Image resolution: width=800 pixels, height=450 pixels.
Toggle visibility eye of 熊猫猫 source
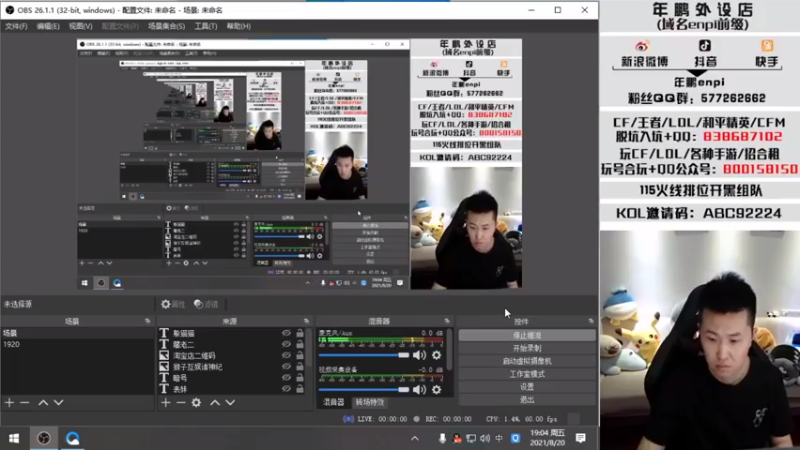[286, 333]
